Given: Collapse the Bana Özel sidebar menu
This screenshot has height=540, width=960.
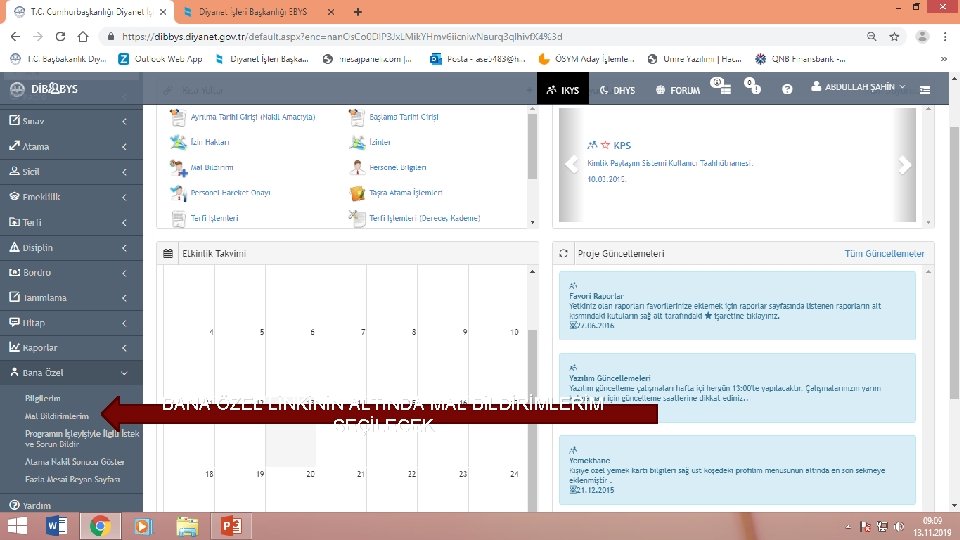Looking at the screenshot, I should [x=71, y=373].
